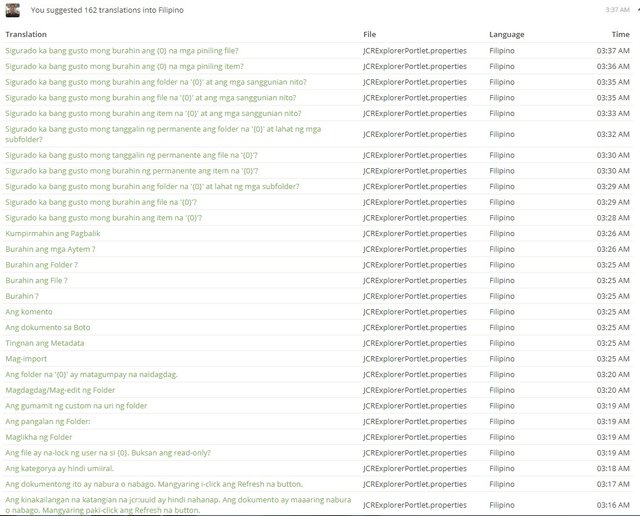The height and width of the screenshot is (516, 640).
Task: Open translation 'burahin ang folder na '{0}' at ang mga sanggunian nito?'
Action: [x=156, y=82]
